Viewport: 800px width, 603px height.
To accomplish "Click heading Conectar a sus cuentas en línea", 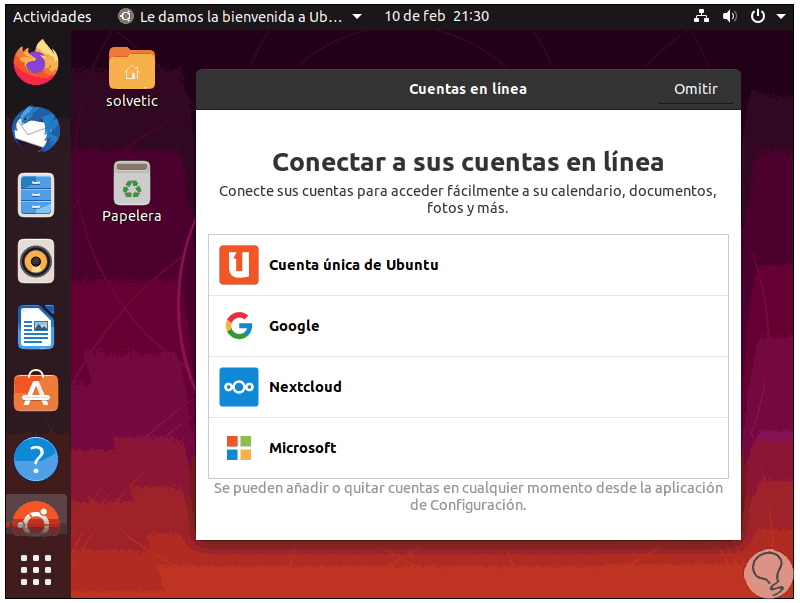I will click(x=468, y=162).
